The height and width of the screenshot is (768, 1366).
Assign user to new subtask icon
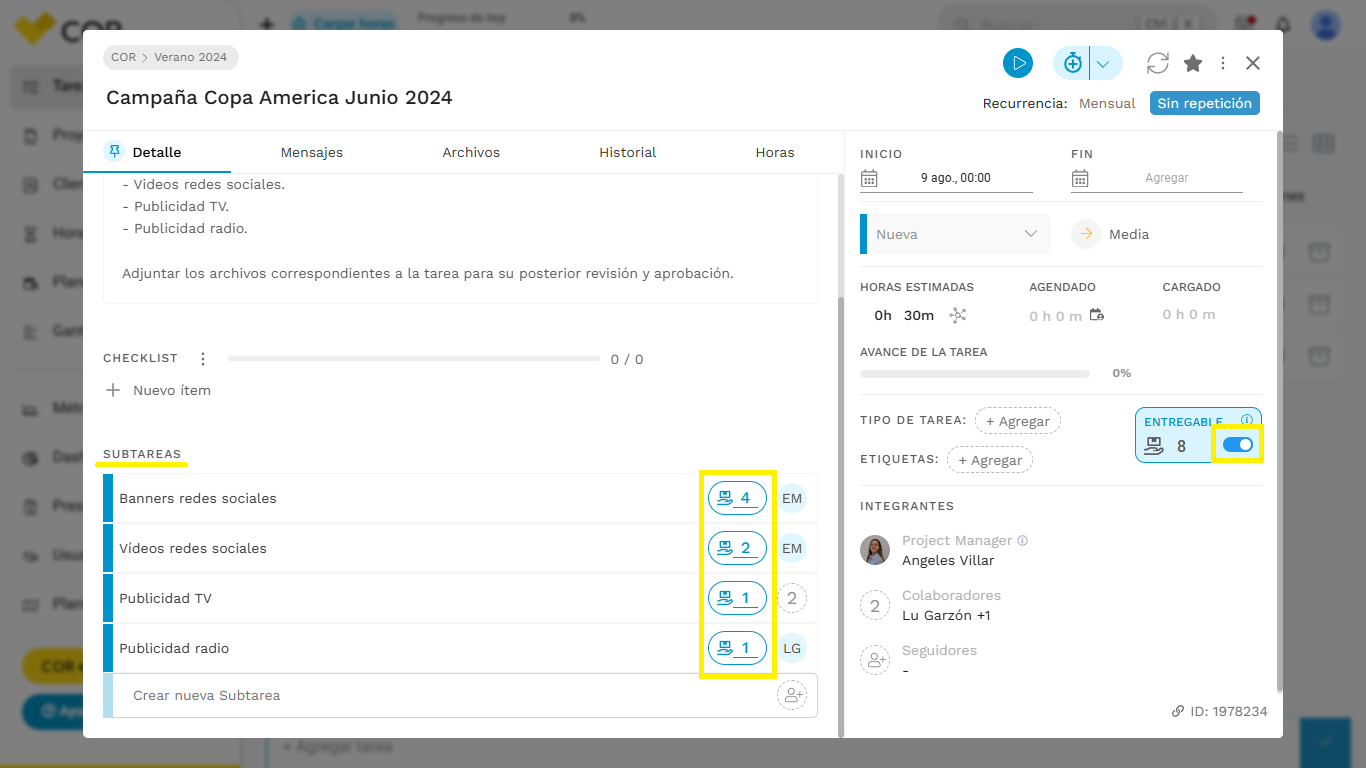(x=792, y=695)
